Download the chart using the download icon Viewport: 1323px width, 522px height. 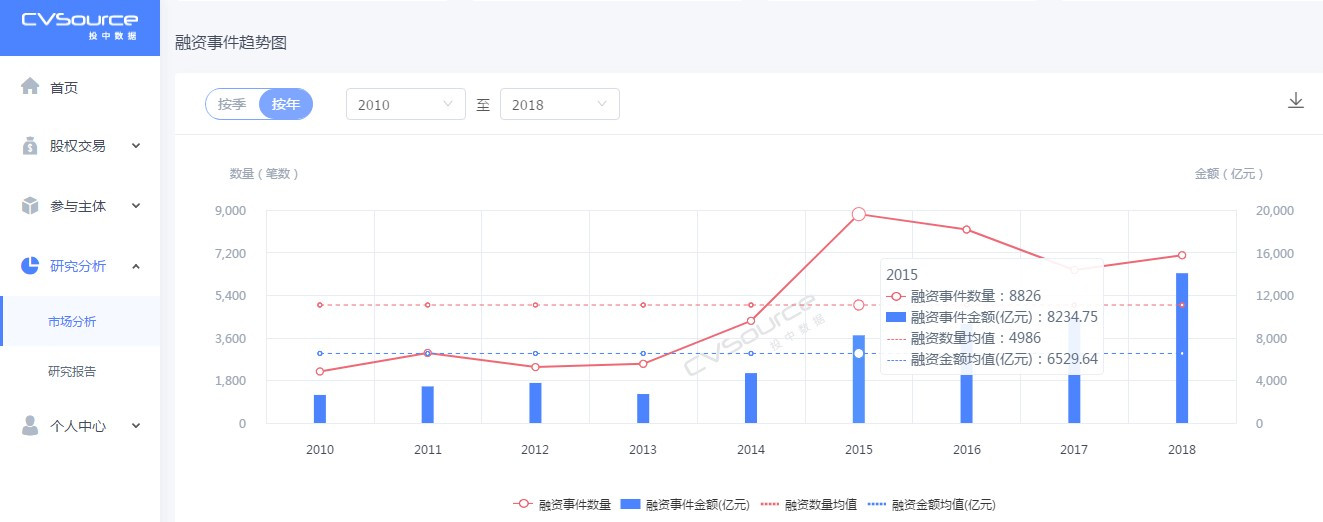click(x=1296, y=100)
